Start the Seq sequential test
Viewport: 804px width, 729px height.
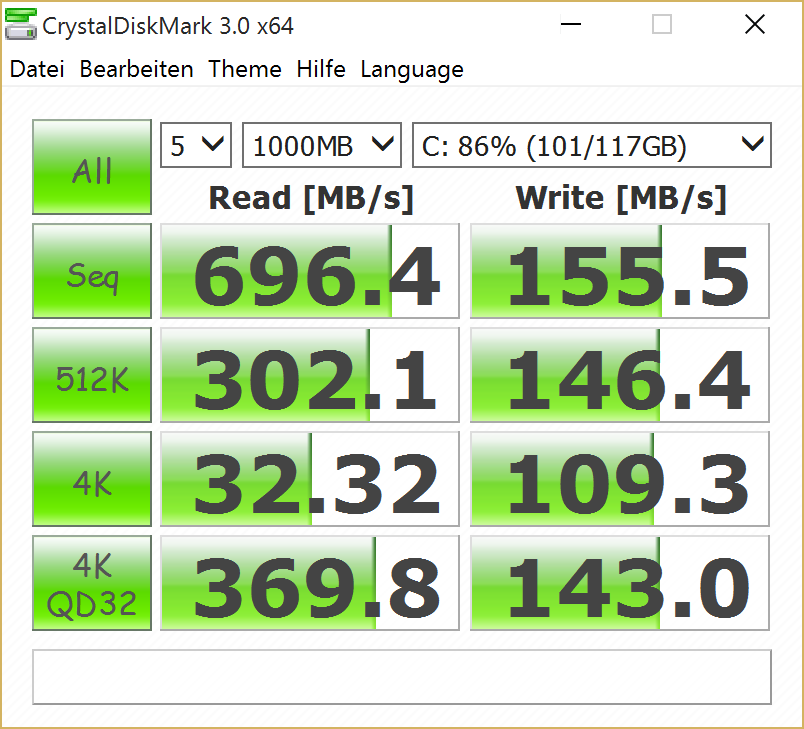click(x=92, y=271)
